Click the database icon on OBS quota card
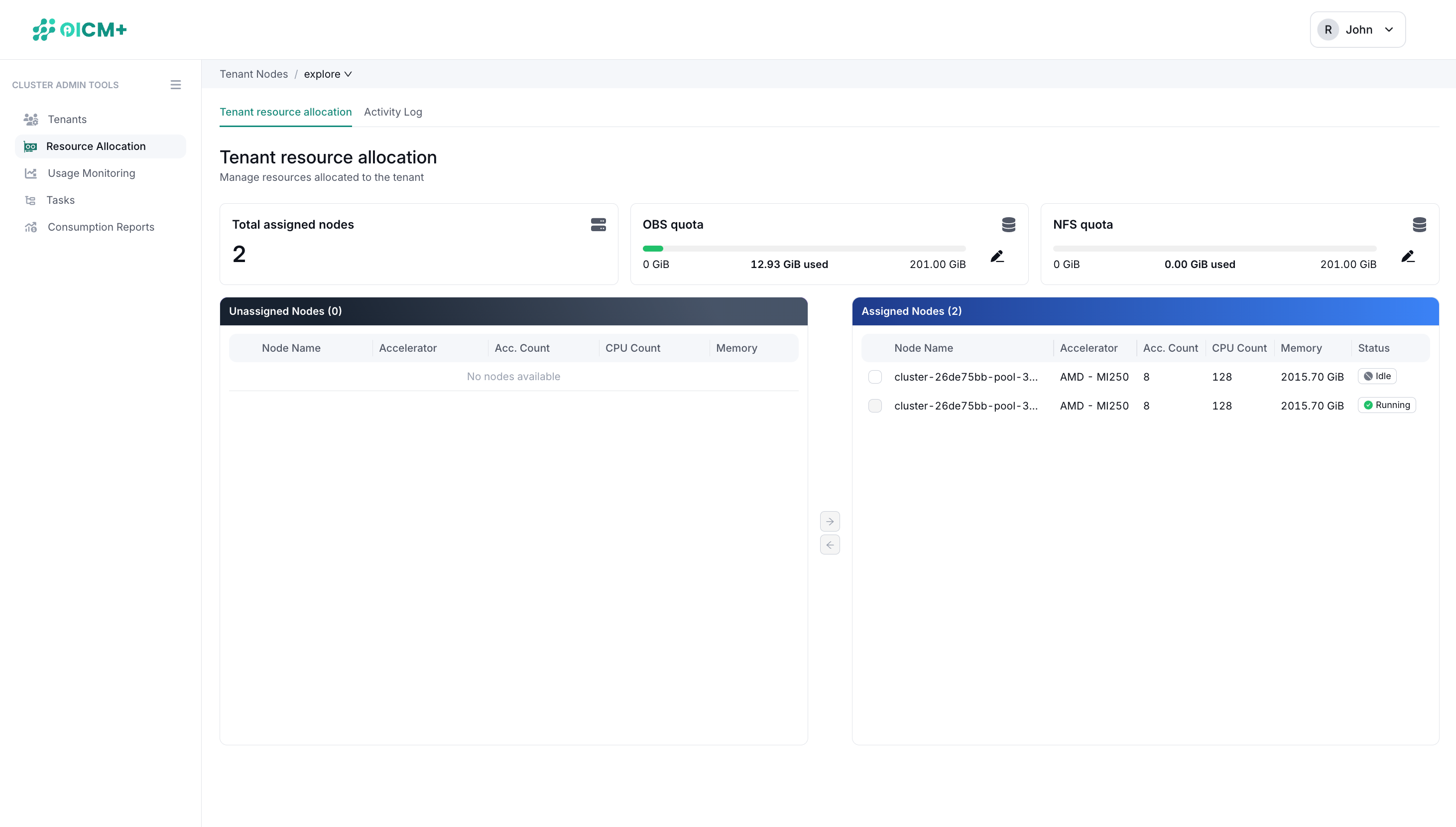 1009,224
